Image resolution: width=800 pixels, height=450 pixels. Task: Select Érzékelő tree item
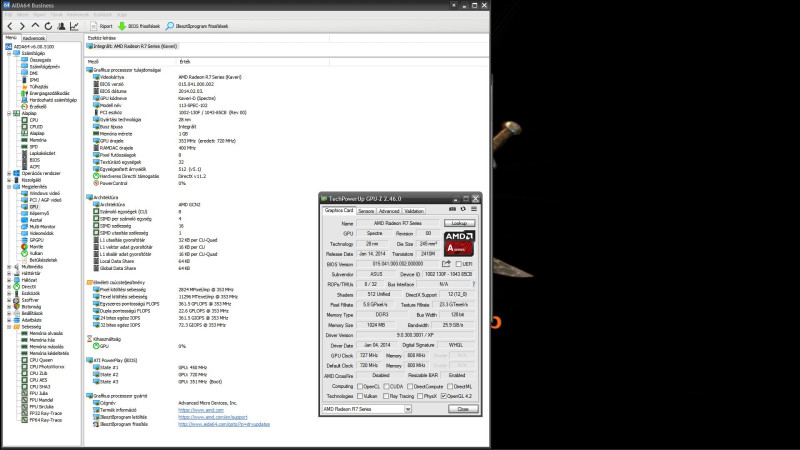coord(38,107)
